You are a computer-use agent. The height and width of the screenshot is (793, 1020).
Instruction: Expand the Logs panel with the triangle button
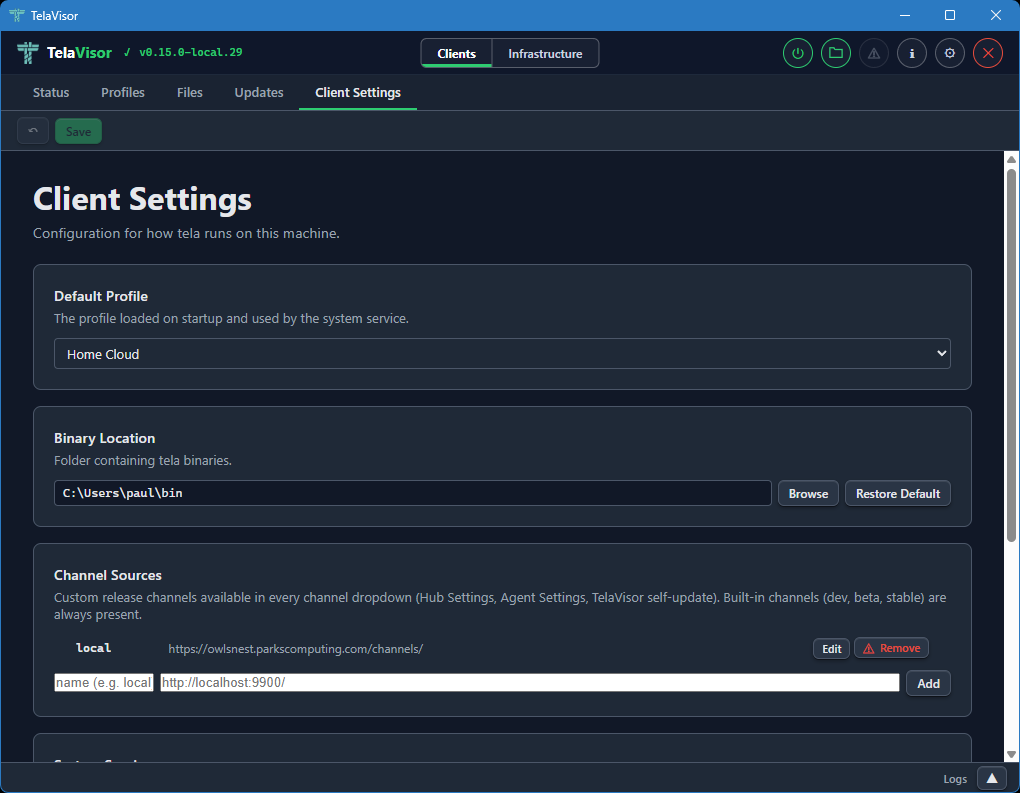pos(992,779)
